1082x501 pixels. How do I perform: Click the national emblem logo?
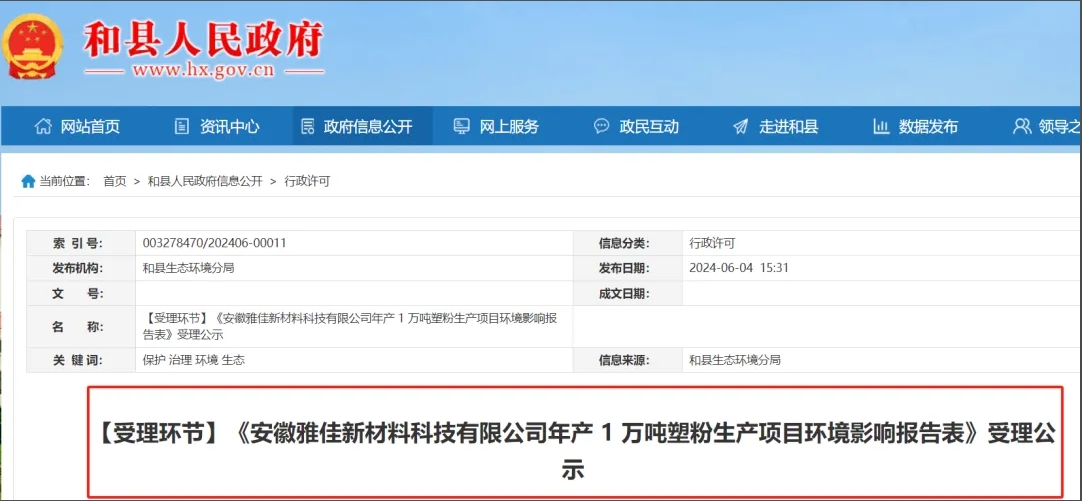(x=33, y=47)
